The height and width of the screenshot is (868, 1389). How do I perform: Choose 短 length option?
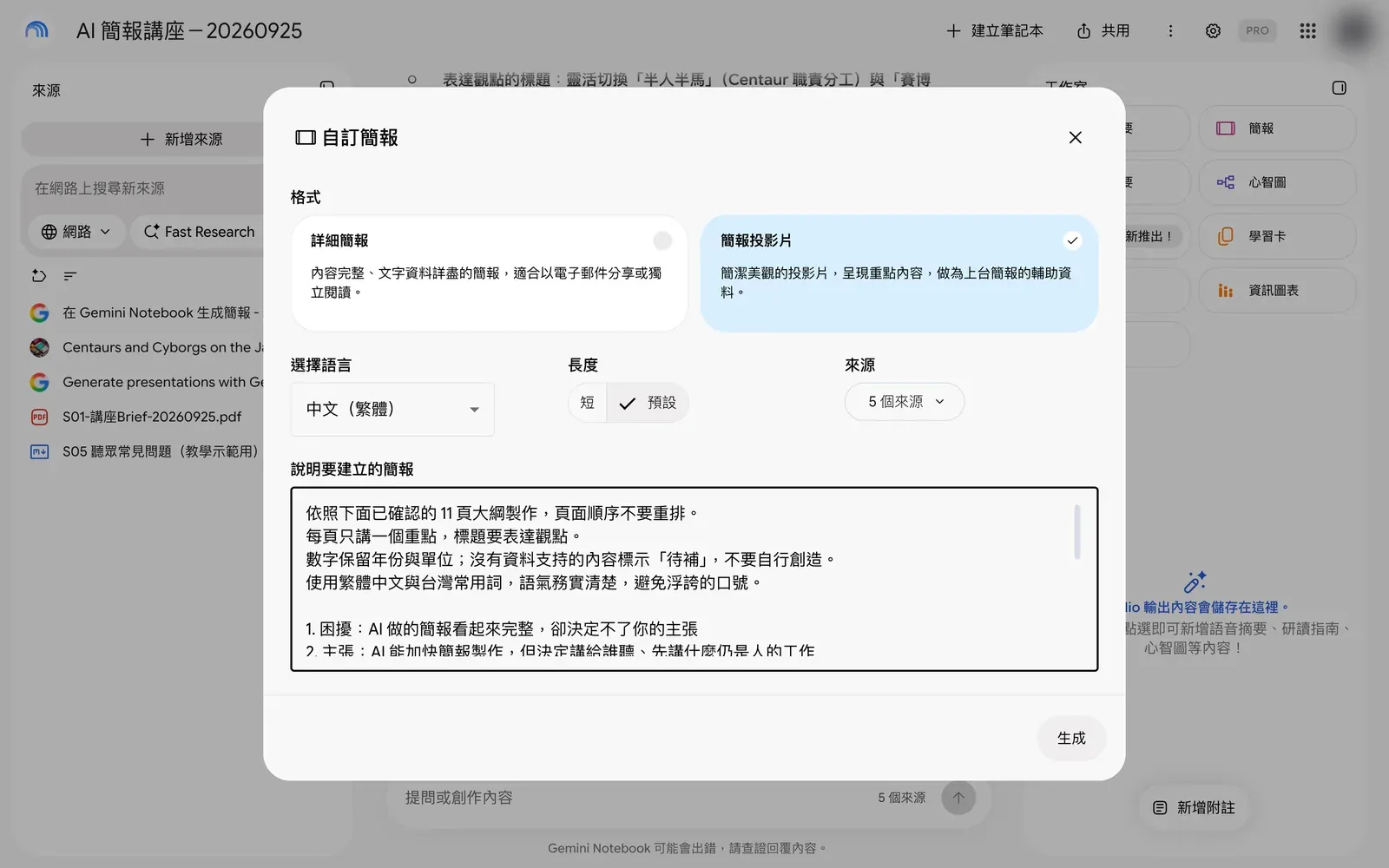pos(588,403)
